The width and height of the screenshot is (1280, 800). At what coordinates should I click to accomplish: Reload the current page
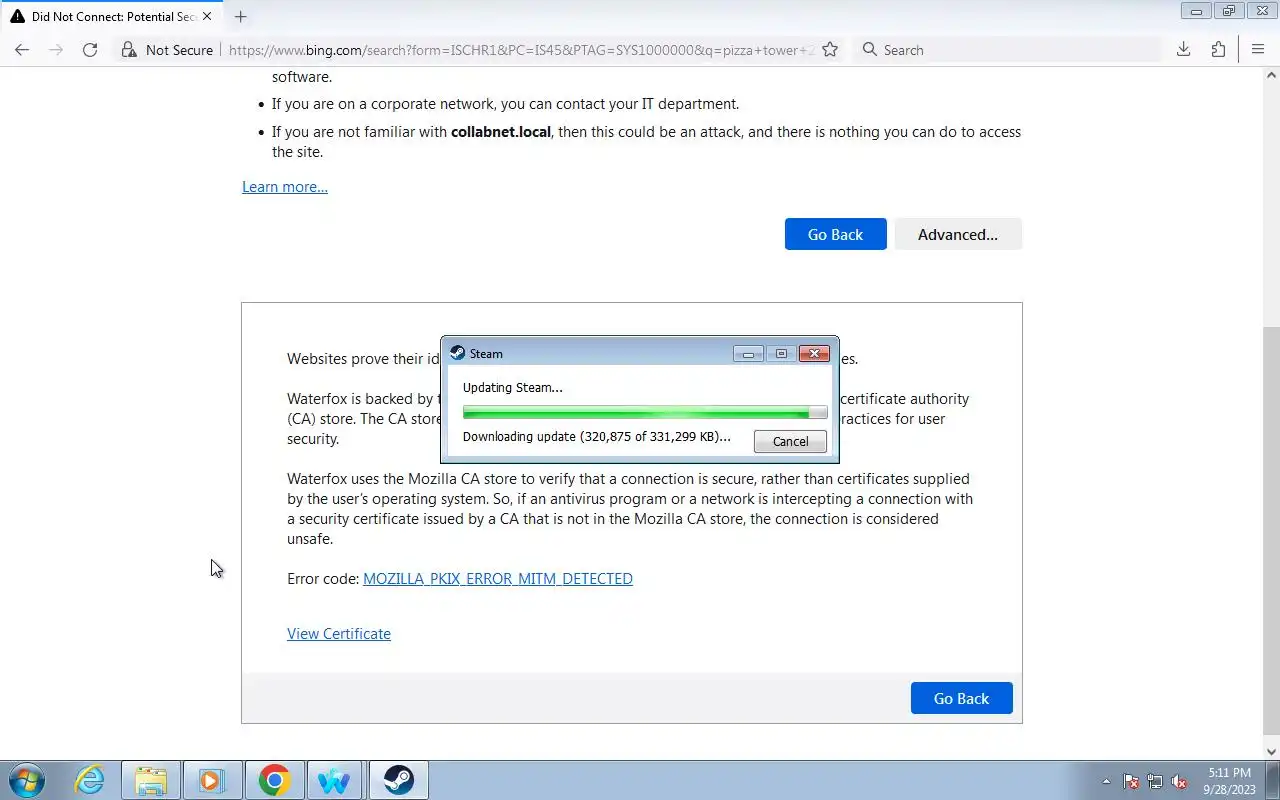(x=90, y=50)
